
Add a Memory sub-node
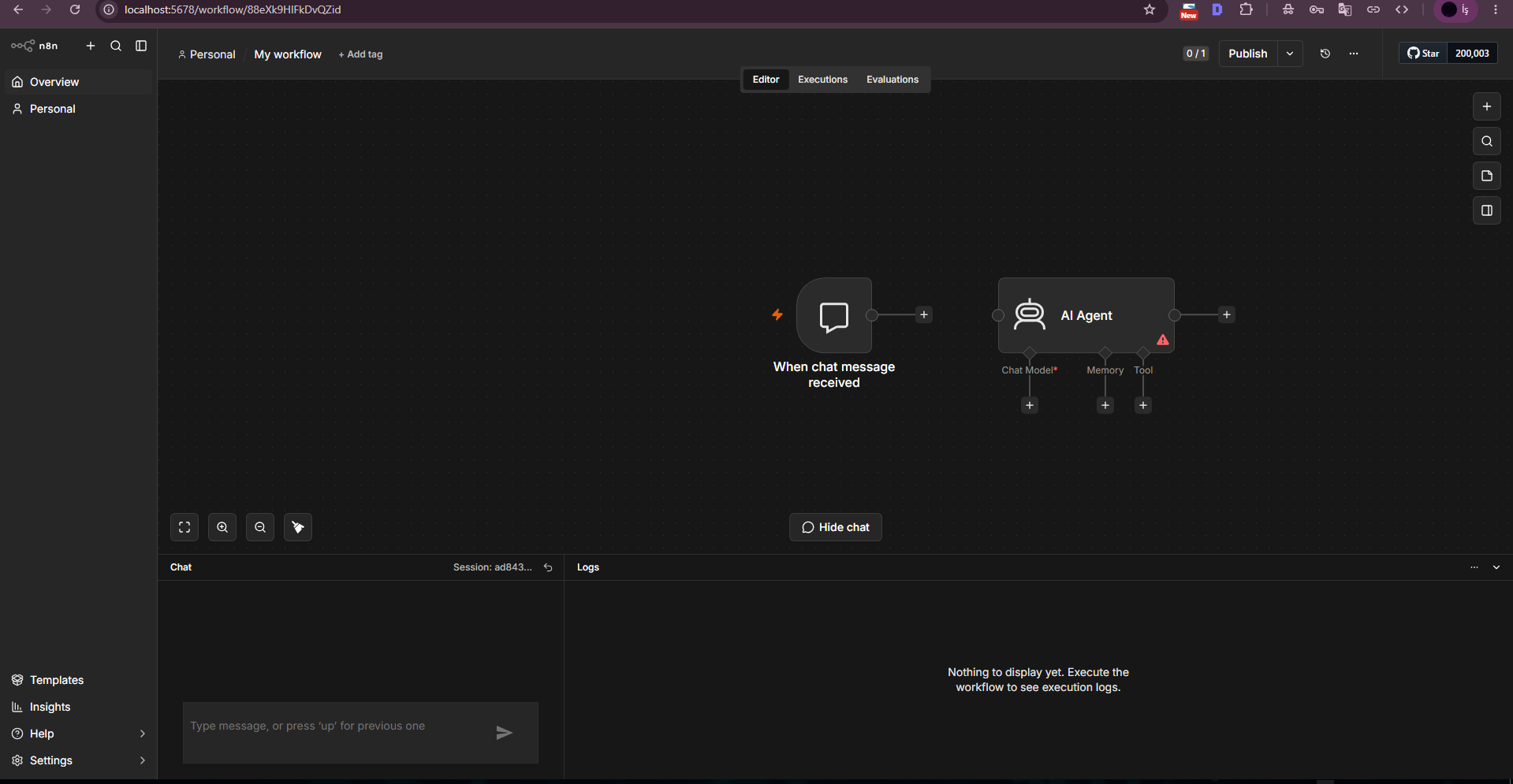[1105, 405]
